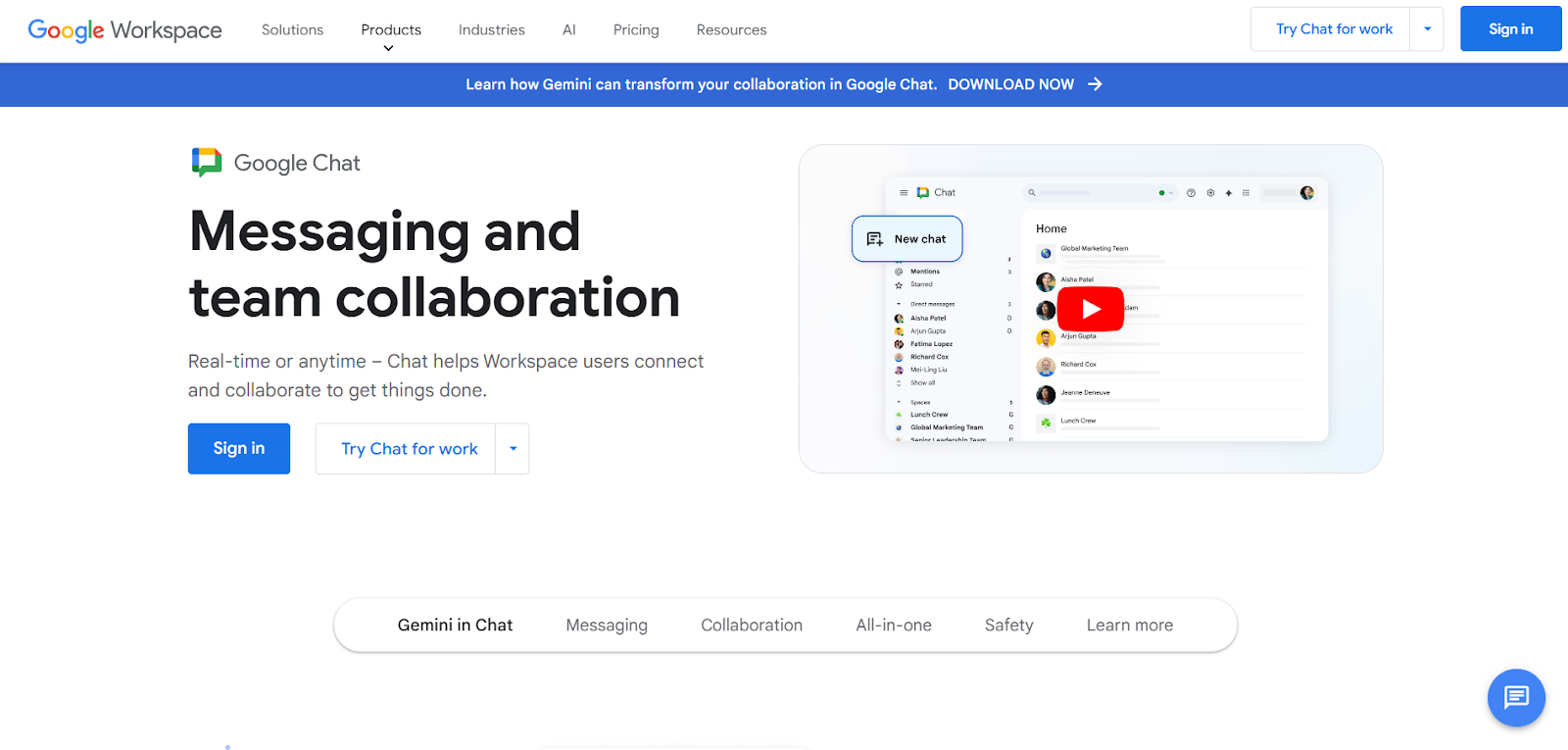This screenshot has height=750, width=1568.
Task: Click the Google Chat logo icon
Action: tap(206, 162)
